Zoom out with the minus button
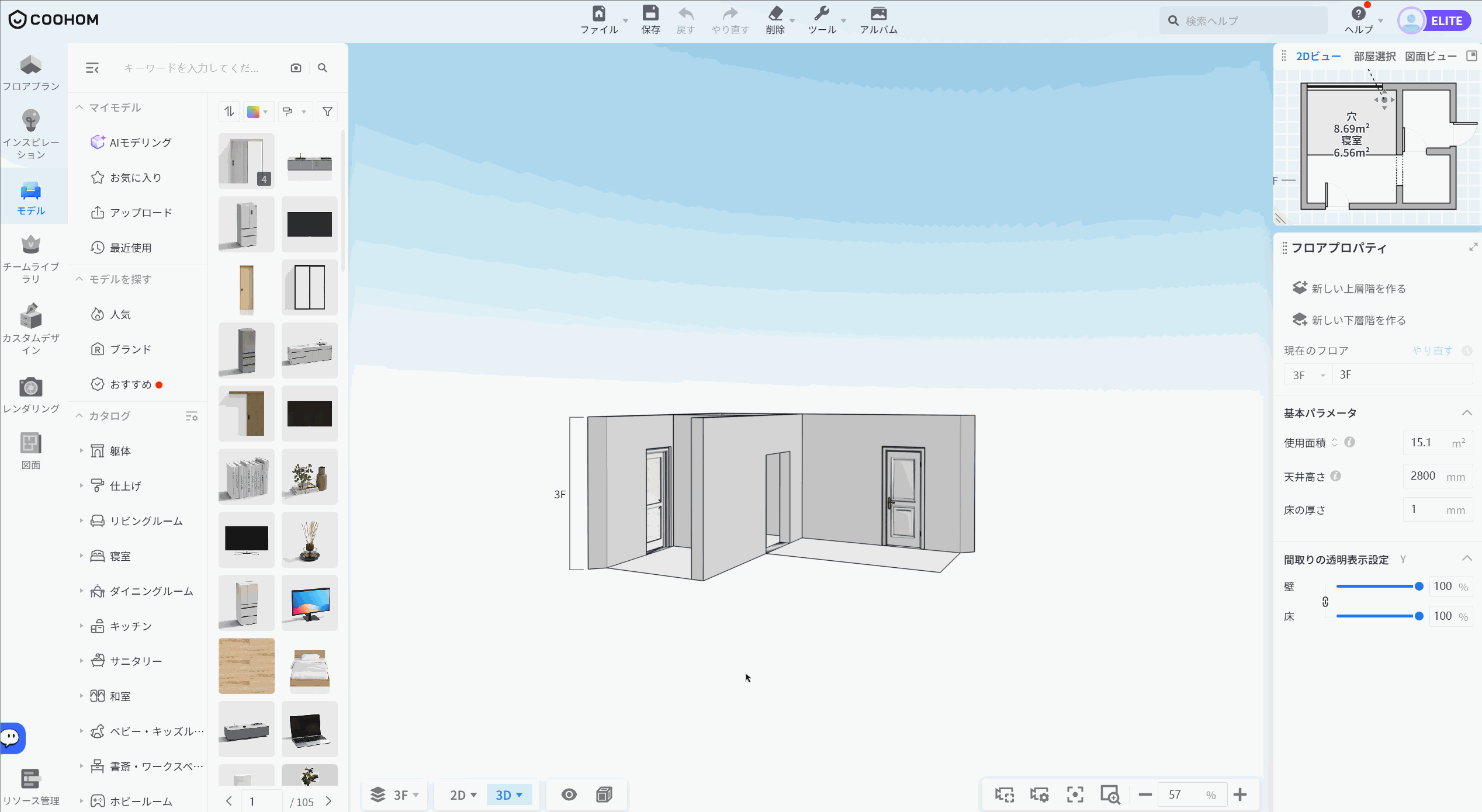 point(1145,794)
